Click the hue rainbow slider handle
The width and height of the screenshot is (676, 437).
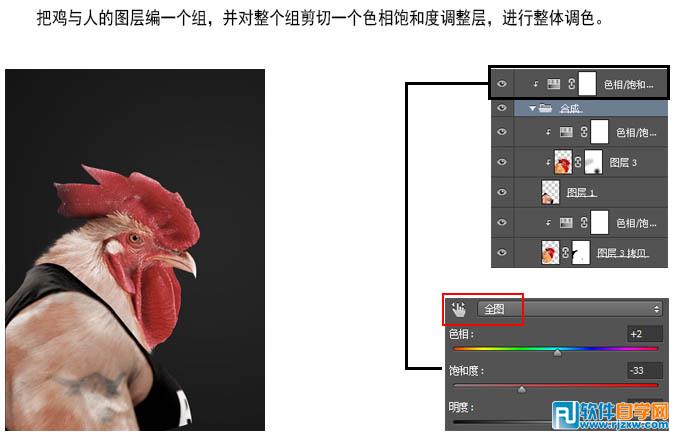(x=557, y=353)
